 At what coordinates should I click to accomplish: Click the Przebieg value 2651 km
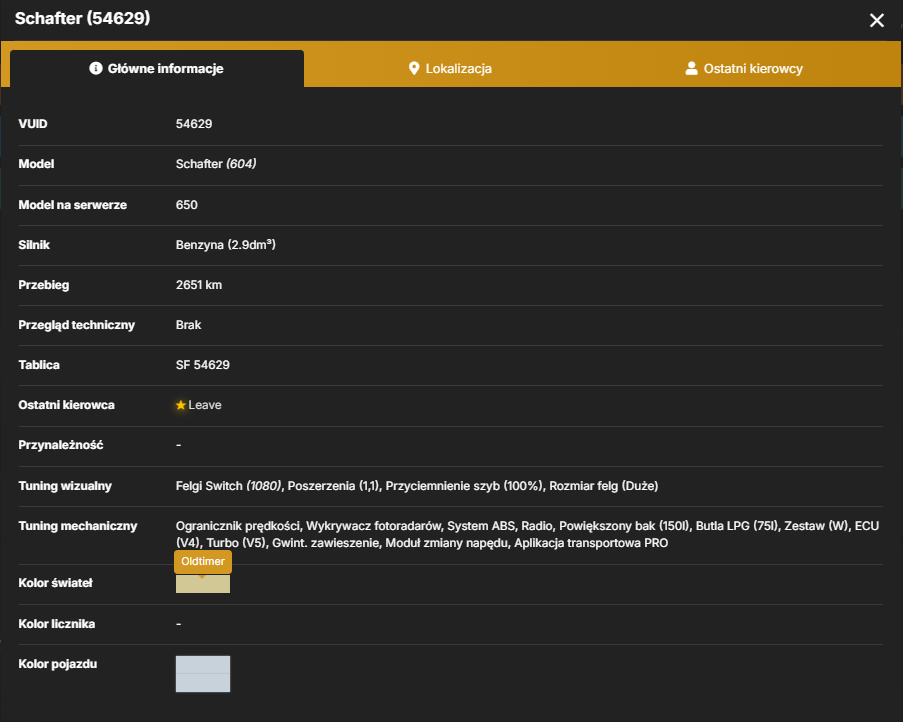coord(199,285)
